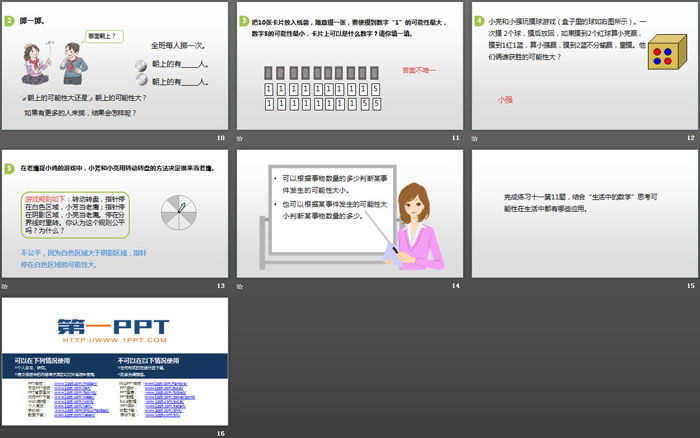Click the animation star icon under slide 12
Screen dimensions: 700x438
tap(476, 139)
